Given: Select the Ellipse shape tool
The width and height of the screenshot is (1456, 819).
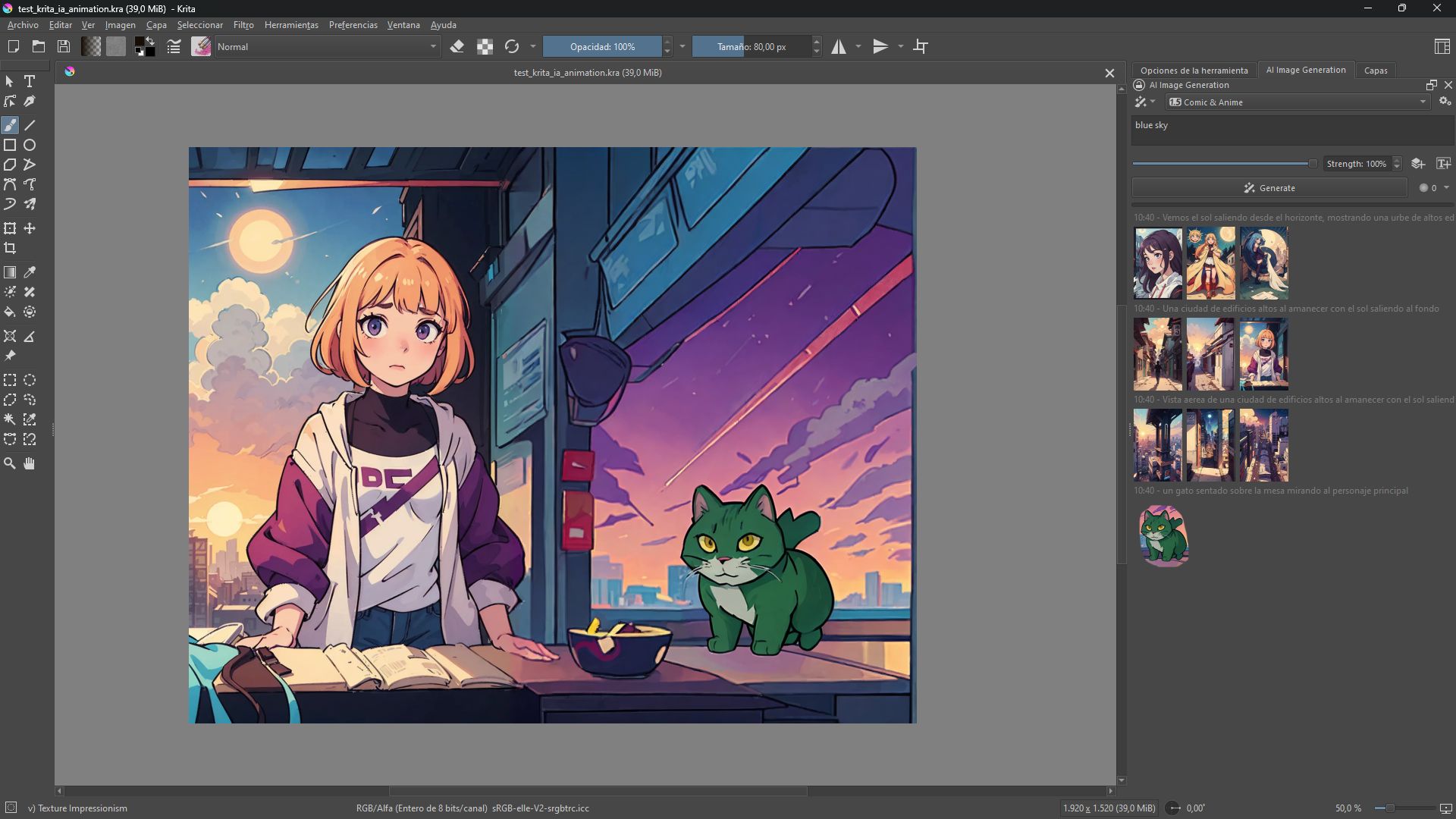Looking at the screenshot, I should pos(30,145).
